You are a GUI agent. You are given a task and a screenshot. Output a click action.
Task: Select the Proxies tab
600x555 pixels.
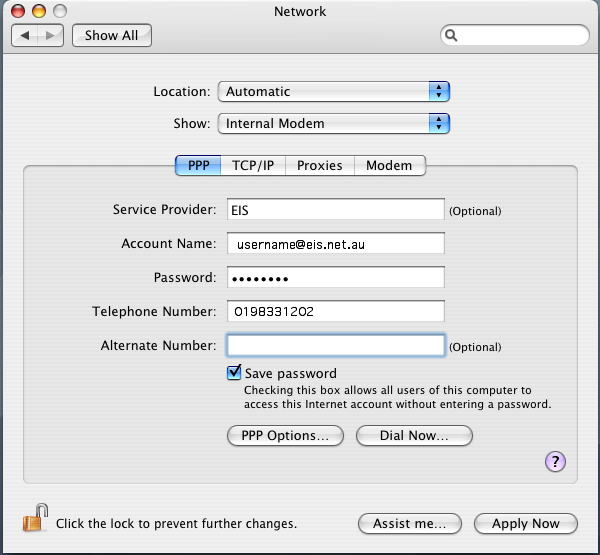click(x=320, y=165)
